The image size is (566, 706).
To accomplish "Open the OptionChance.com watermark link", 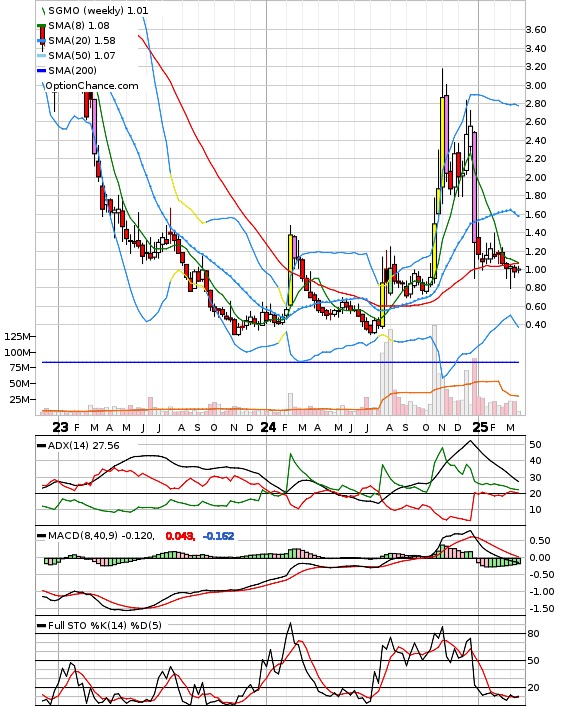I will point(92,86).
